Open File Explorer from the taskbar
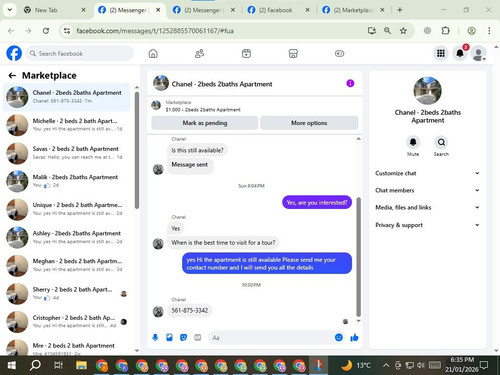 click(x=81, y=365)
